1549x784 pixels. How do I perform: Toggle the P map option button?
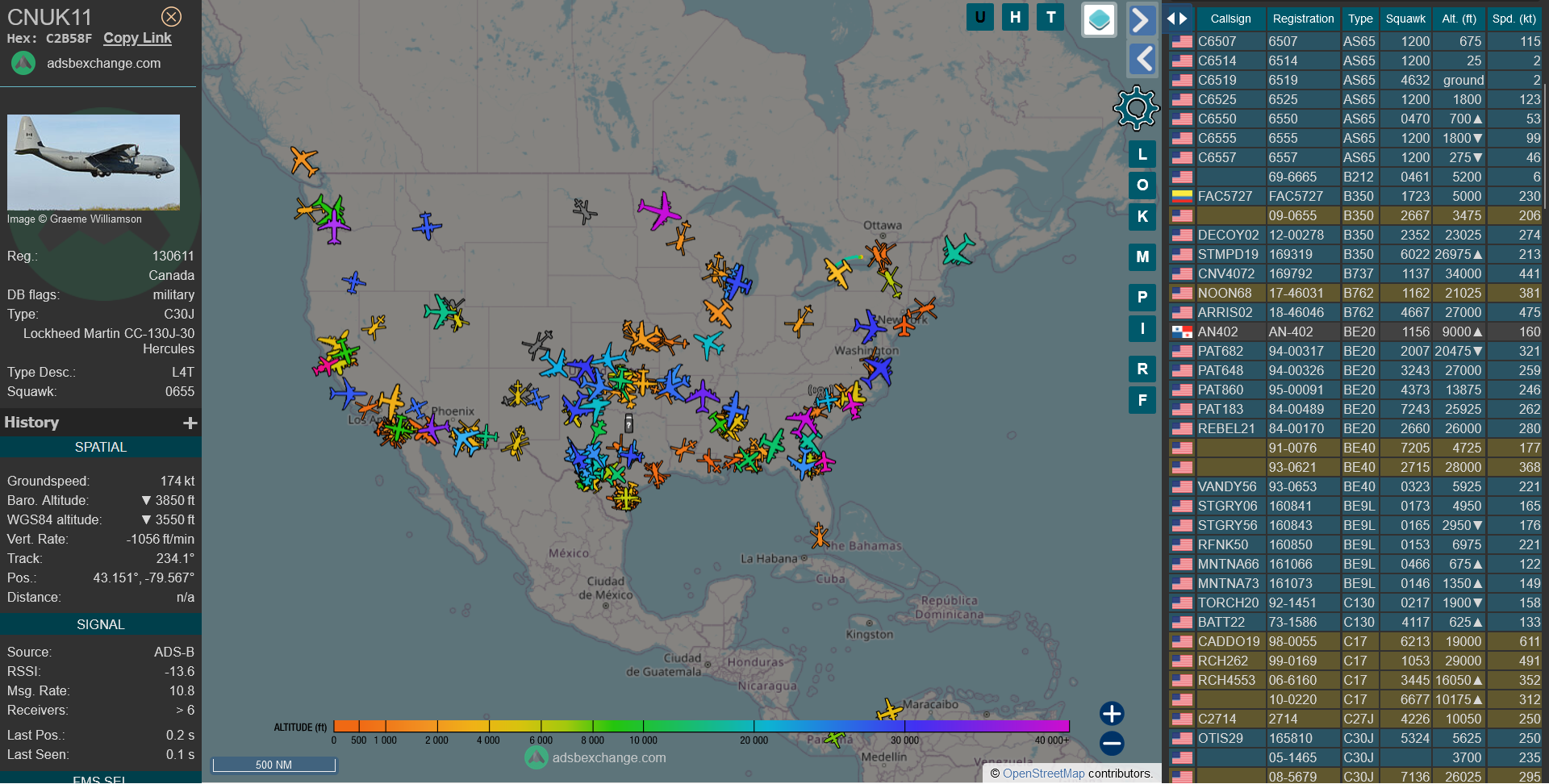click(1142, 298)
